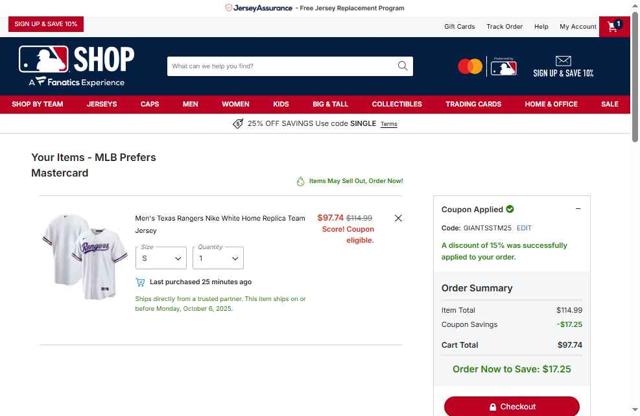The image size is (640, 416).
Task: Edit the coupon code
Action: [524, 228]
